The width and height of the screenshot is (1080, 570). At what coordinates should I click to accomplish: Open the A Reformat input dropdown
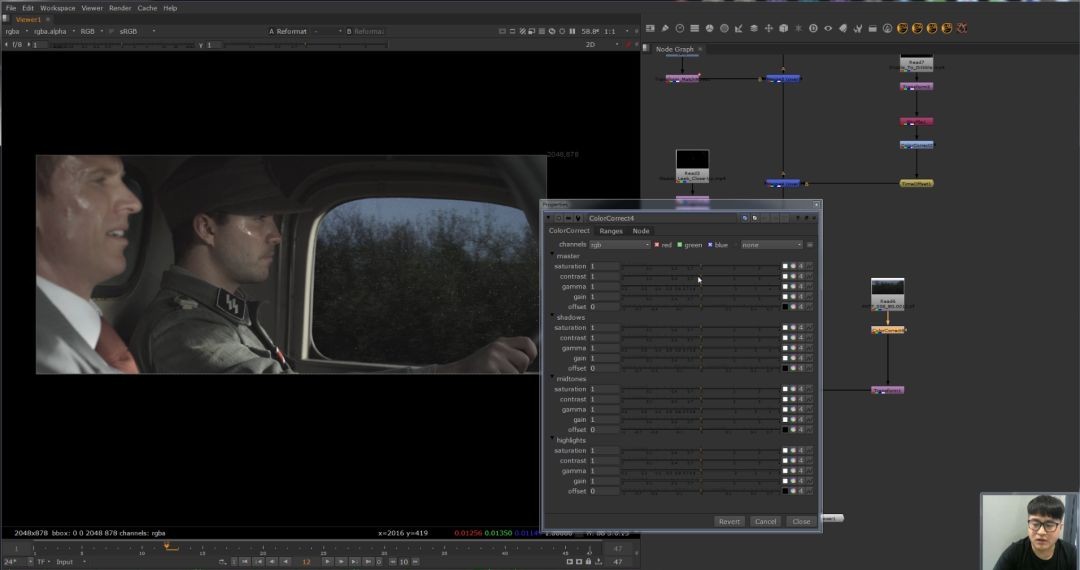coord(305,31)
